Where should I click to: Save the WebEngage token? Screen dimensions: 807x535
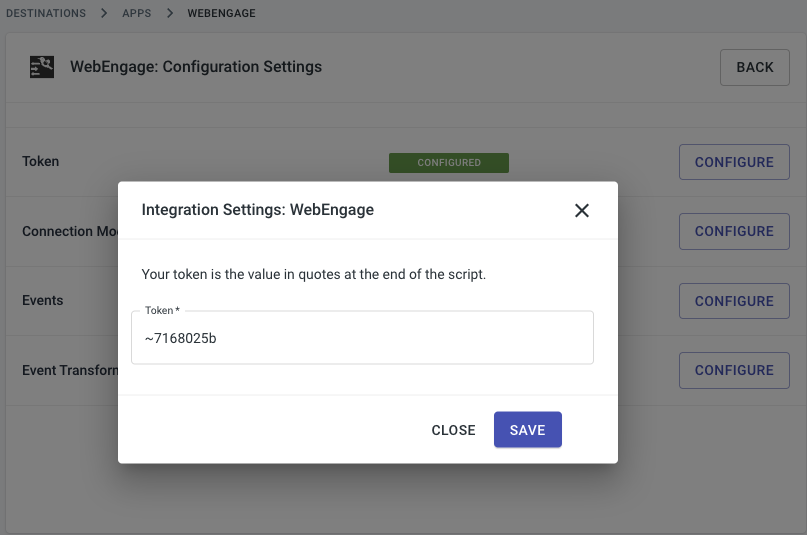pos(528,430)
